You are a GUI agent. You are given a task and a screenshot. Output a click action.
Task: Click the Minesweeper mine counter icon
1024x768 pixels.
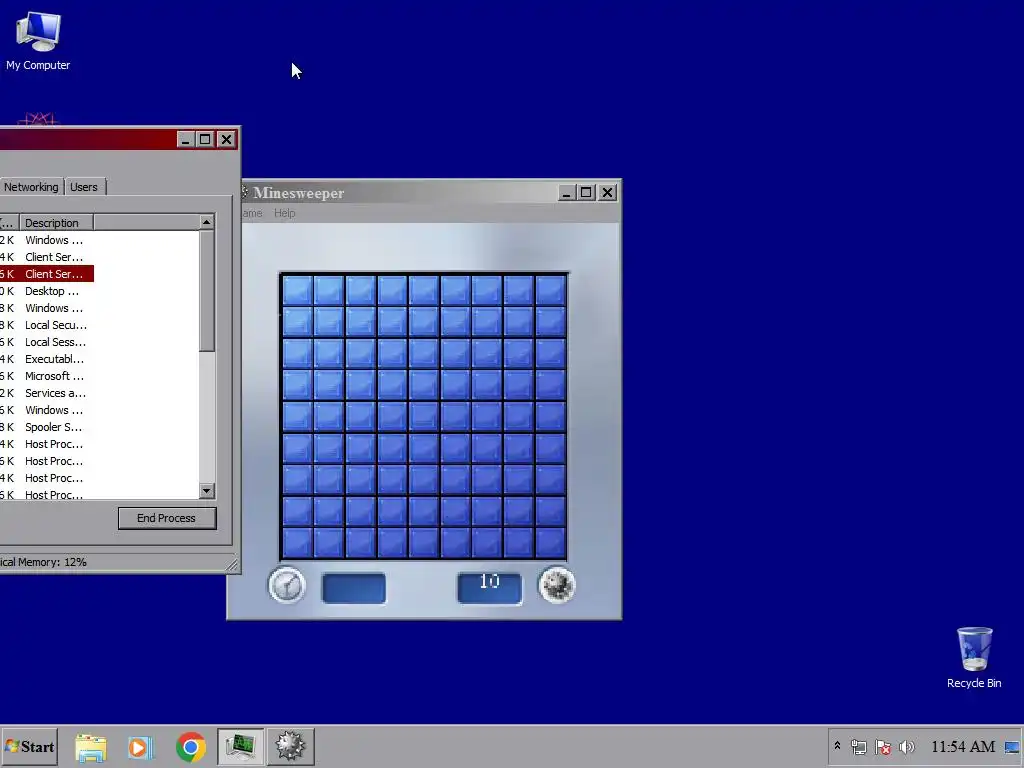(x=556, y=584)
